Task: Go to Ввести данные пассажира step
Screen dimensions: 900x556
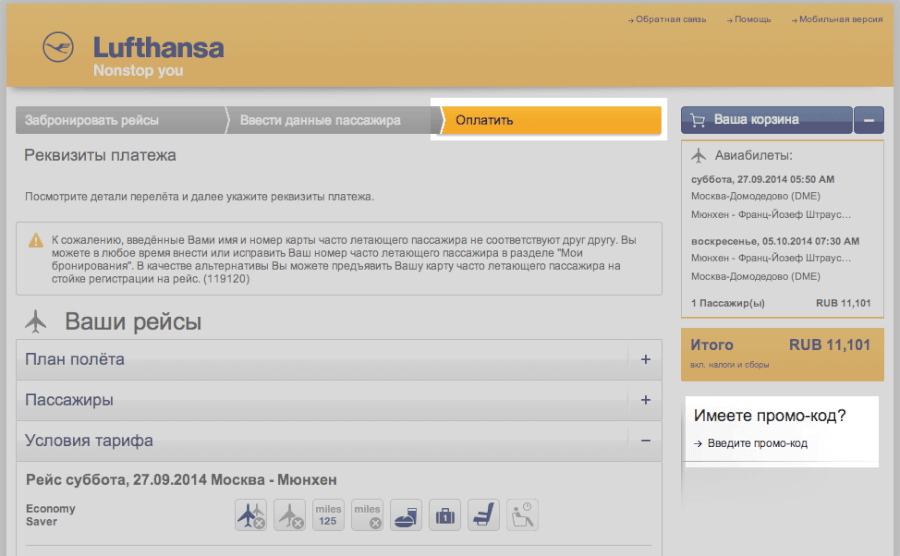Action: [x=320, y=120]
